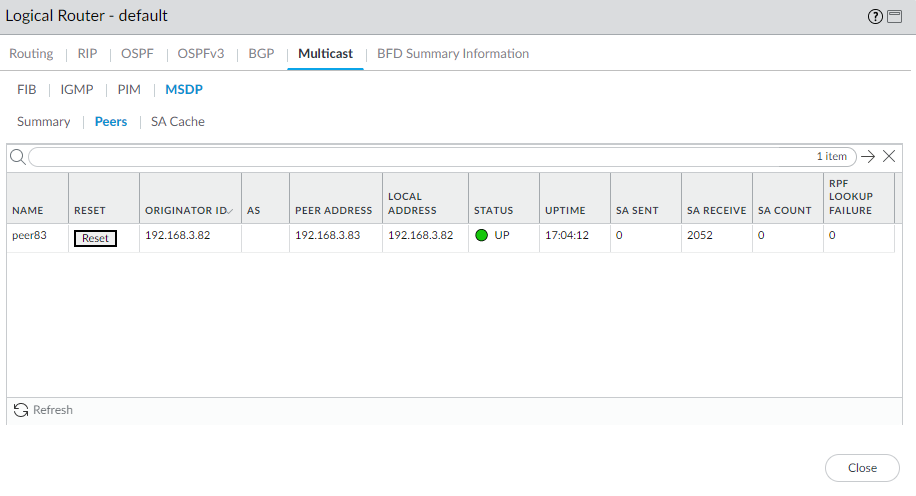
Task: Switch to the PIM sub-tab
Action: [x=129, y=89]
